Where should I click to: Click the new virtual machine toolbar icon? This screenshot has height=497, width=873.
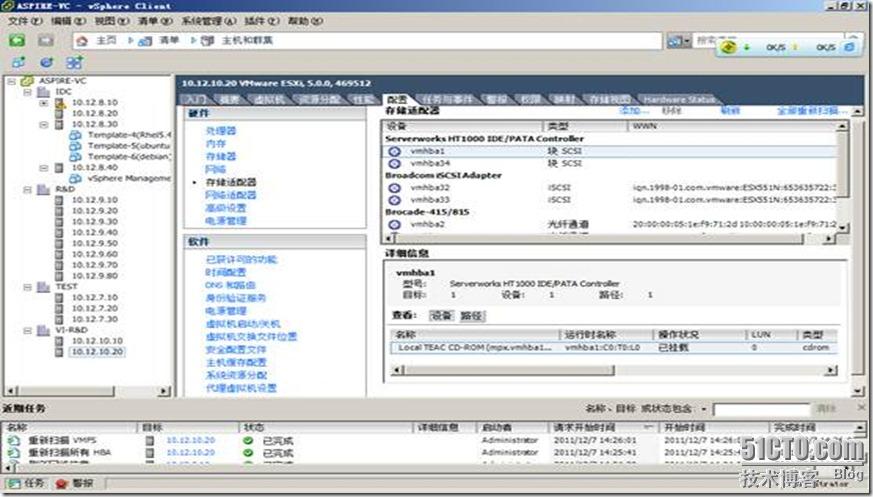click(18, 62)
